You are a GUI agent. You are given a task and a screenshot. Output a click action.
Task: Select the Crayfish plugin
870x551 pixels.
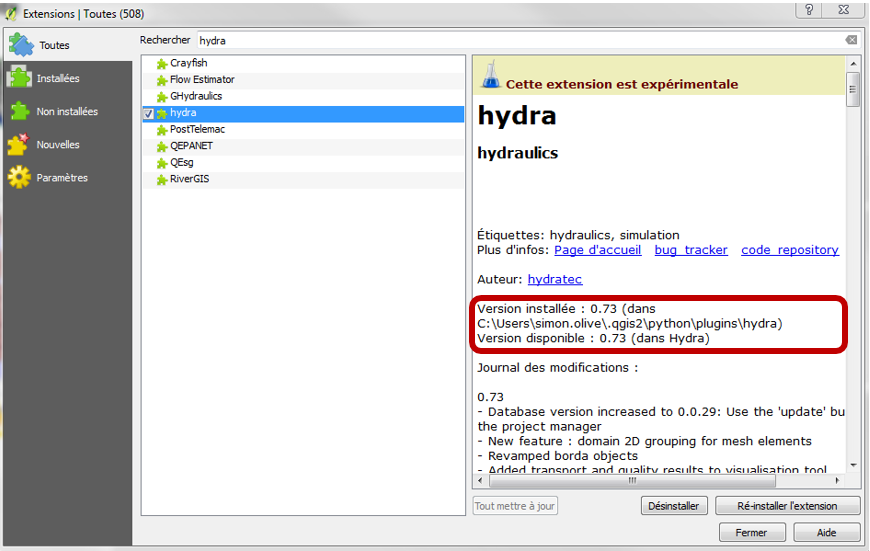[x=304, y=63]
